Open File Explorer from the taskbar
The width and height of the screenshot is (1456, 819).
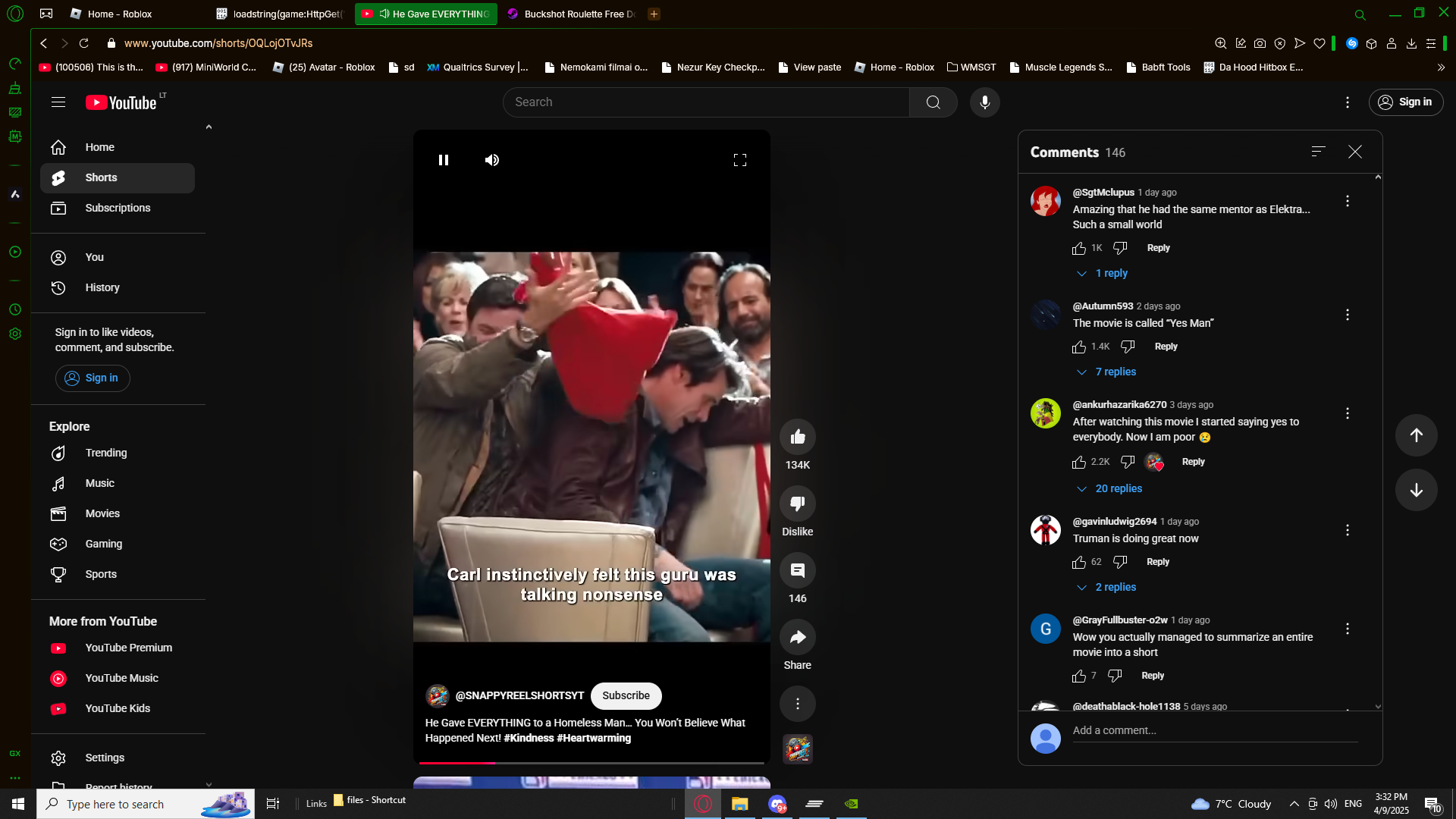[x=739, y=804]
